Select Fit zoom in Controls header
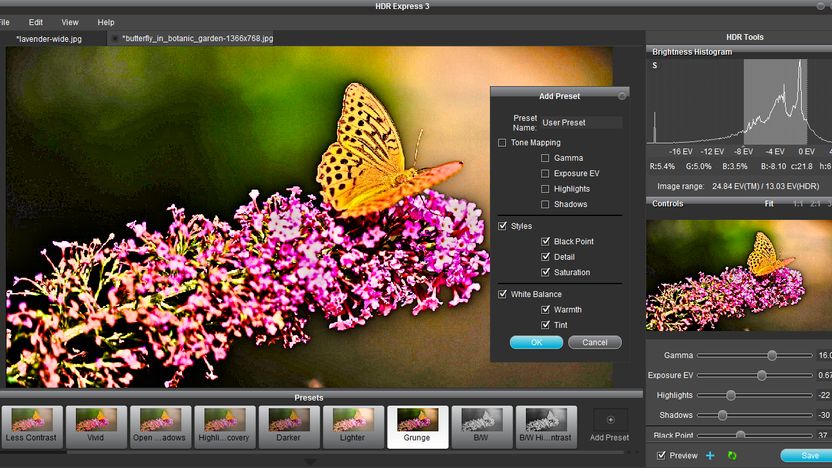The width and height of the screenshot is (832, 468). pyautogui.click(x=769, y=204)
